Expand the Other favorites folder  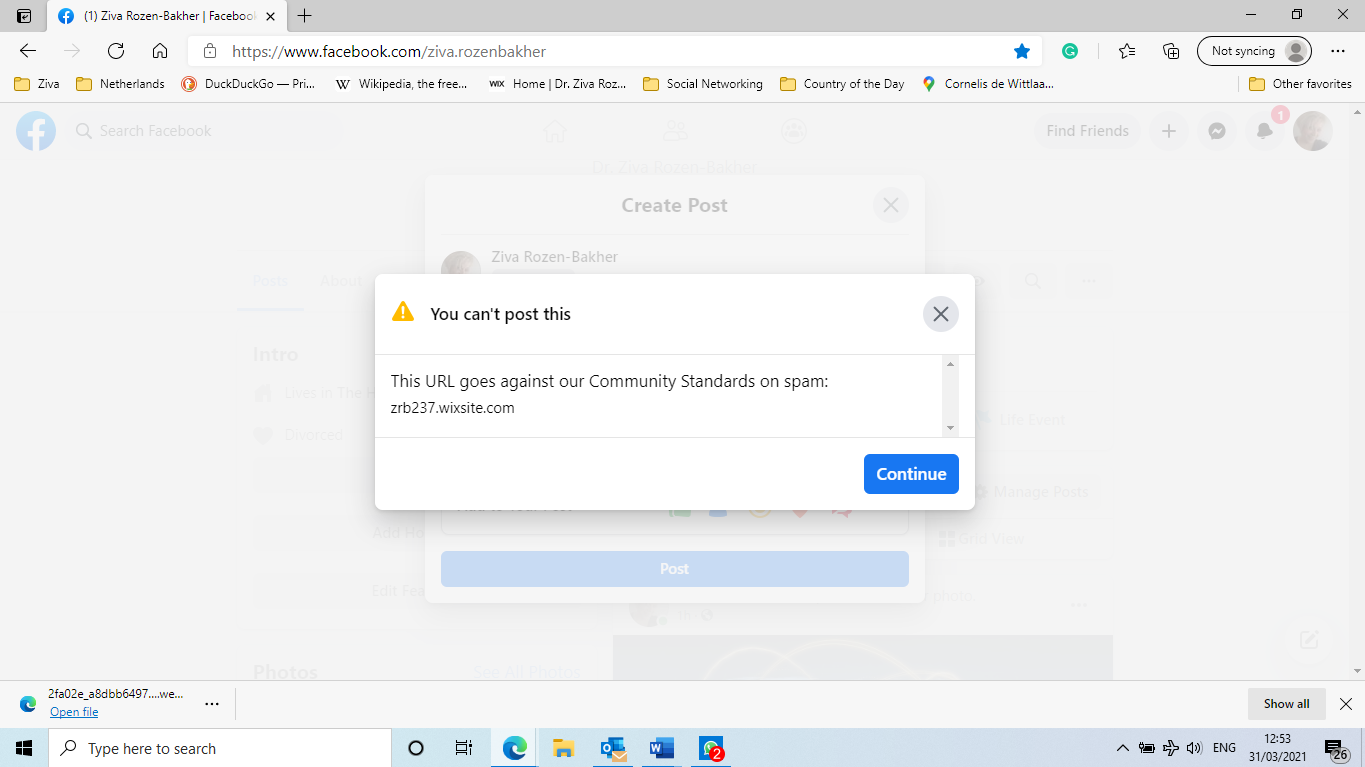(x=1300, y=84)
